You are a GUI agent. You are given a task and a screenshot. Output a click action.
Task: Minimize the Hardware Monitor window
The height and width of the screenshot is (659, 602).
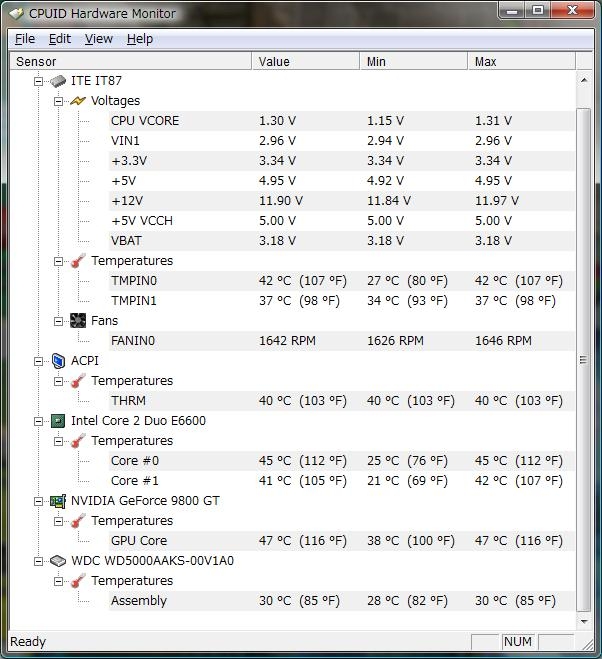point(512,10)
